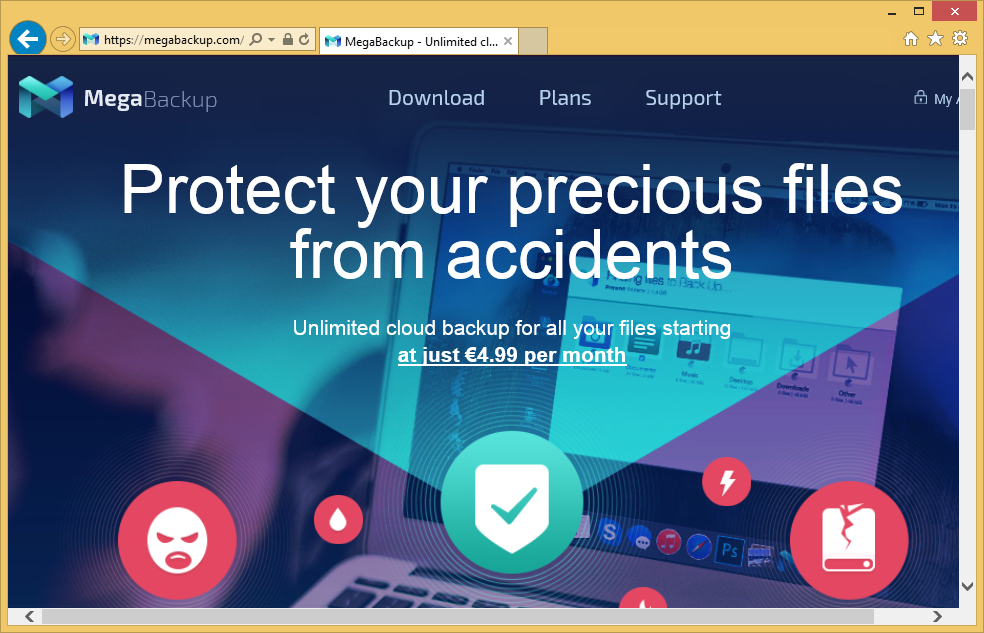Click the browser back arrow button
984x633 pixels.
(28, 39)
